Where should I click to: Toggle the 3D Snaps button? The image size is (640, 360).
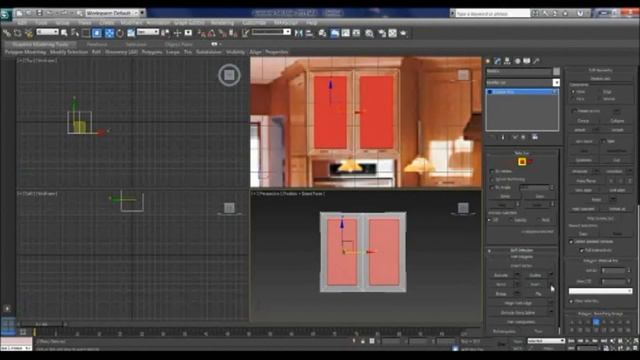pyautogui.click(x=201, y=33)
